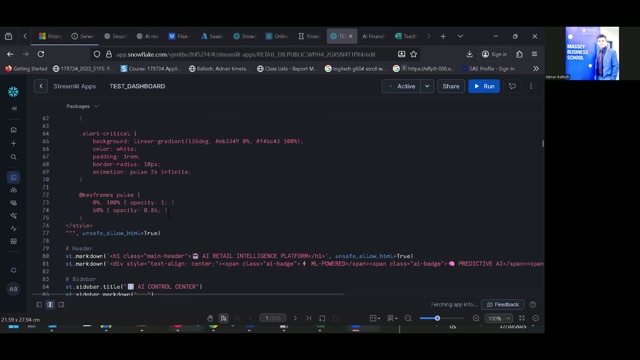Go back with the browser back arrow
Screen dimensions: 640x360
tap(10, 54)
